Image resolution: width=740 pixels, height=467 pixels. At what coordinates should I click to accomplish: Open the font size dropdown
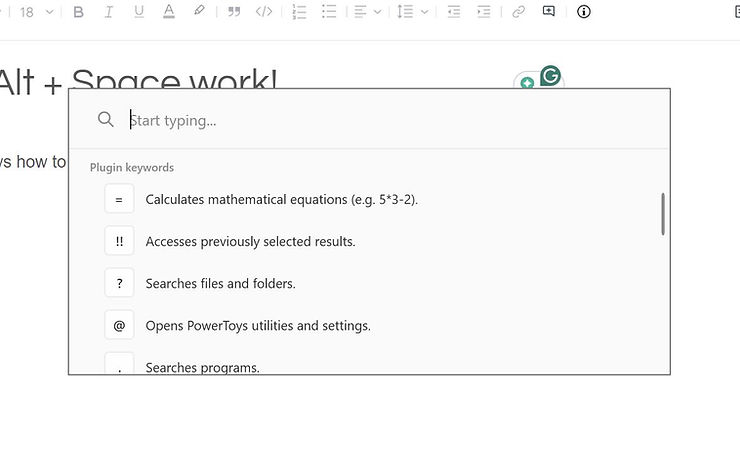38,12
